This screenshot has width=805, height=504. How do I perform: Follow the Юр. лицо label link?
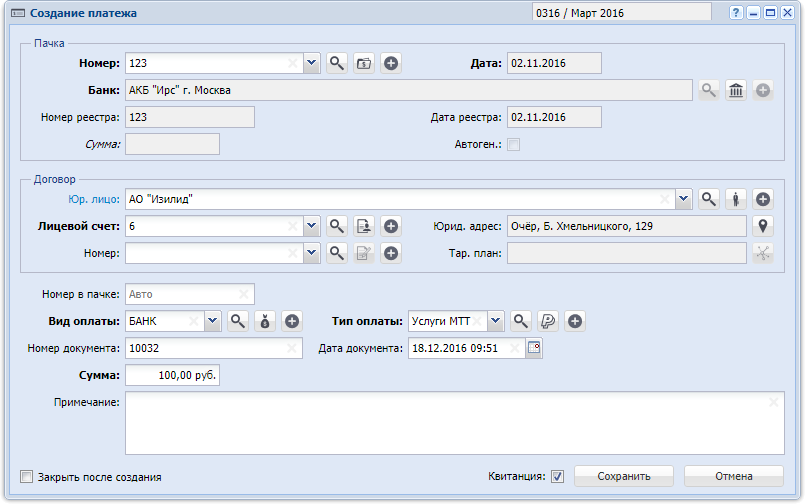(x=94, y=199)
